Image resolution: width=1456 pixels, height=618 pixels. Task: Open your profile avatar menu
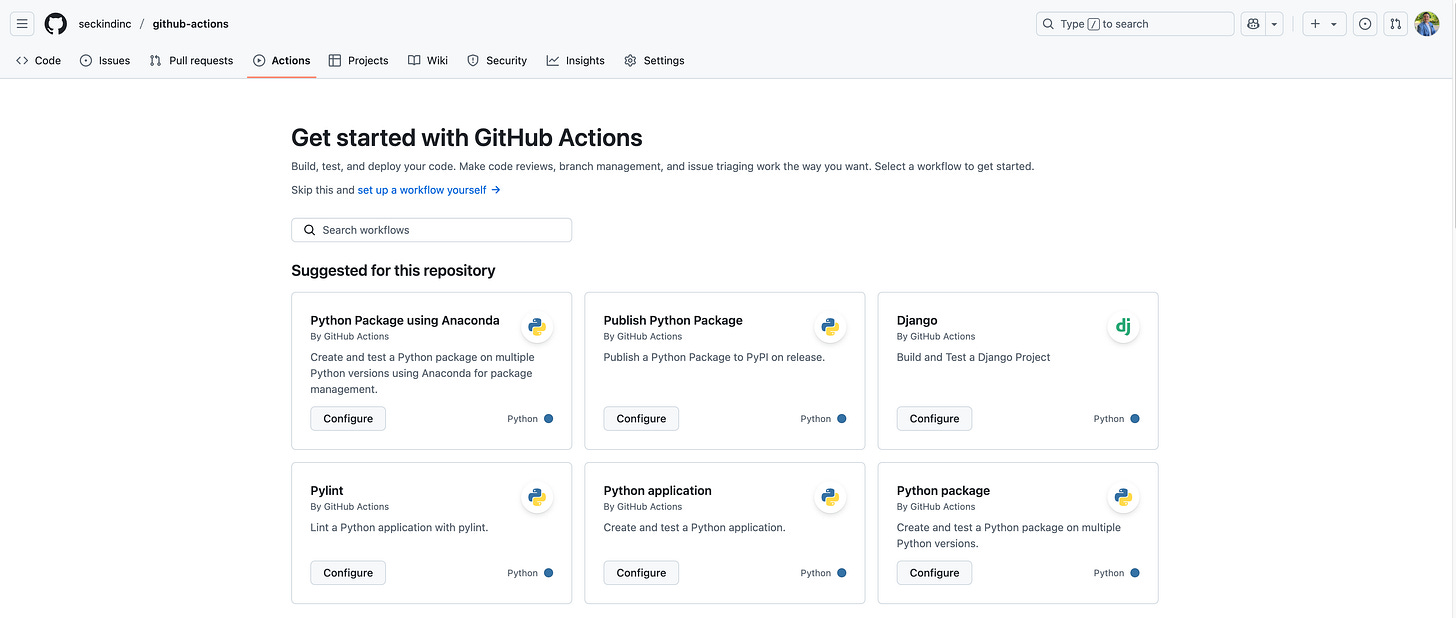pyautogui.click(x=1427, y=23)
